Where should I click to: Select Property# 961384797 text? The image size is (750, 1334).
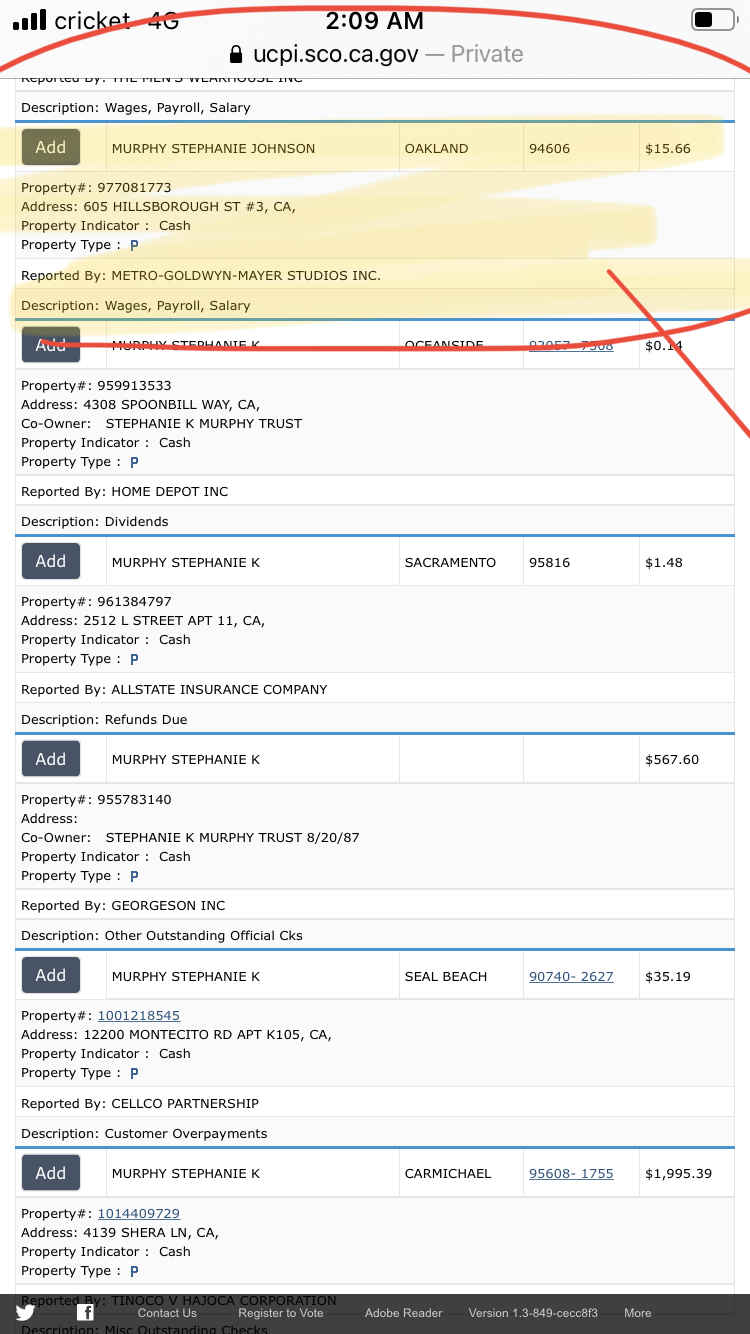(x=96, y=602)
